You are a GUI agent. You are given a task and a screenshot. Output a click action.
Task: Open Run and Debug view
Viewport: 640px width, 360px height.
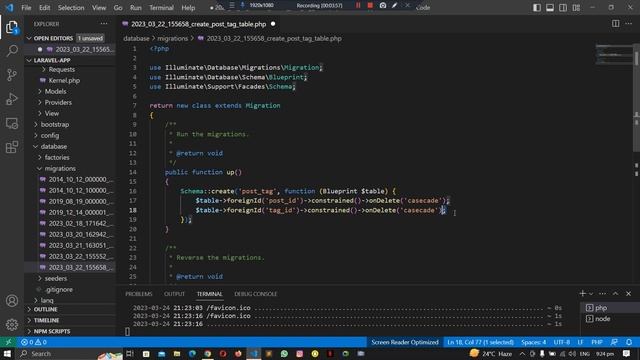click(12, 99)
